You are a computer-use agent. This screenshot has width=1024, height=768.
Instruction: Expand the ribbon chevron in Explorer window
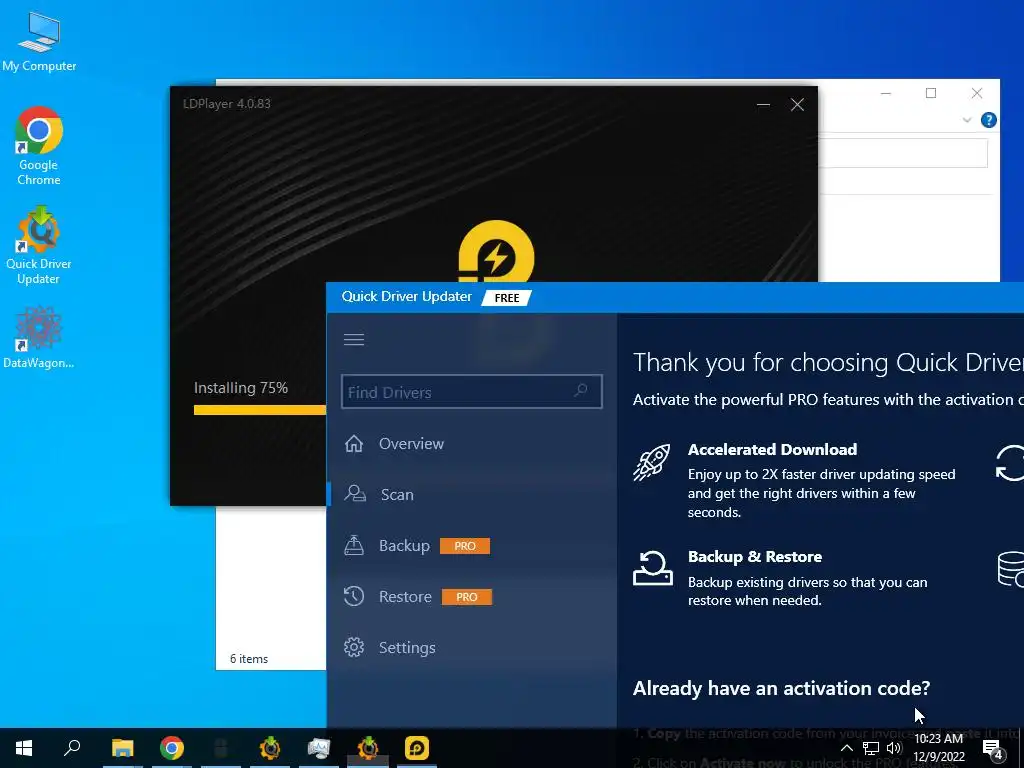967,120
